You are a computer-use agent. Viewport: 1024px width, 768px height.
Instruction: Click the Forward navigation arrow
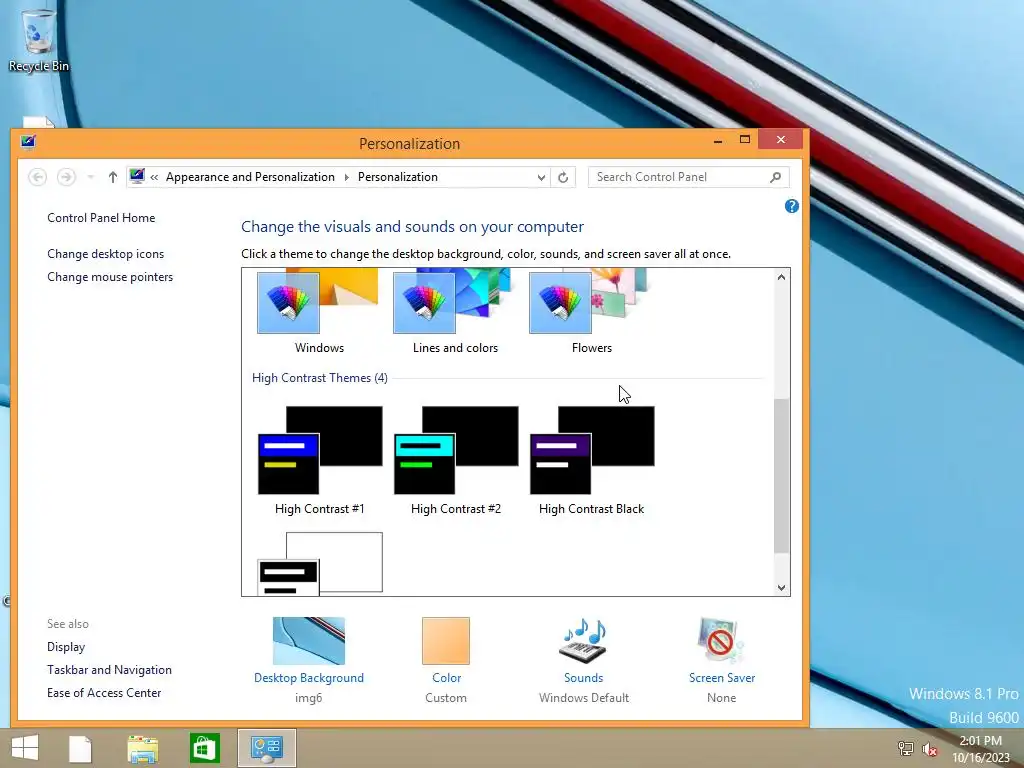[66, 177]
